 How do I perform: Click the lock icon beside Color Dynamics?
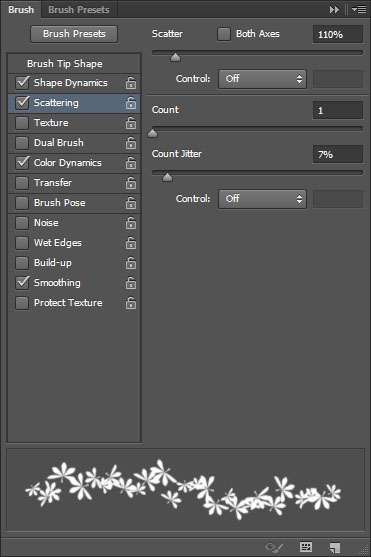point(131,163)
